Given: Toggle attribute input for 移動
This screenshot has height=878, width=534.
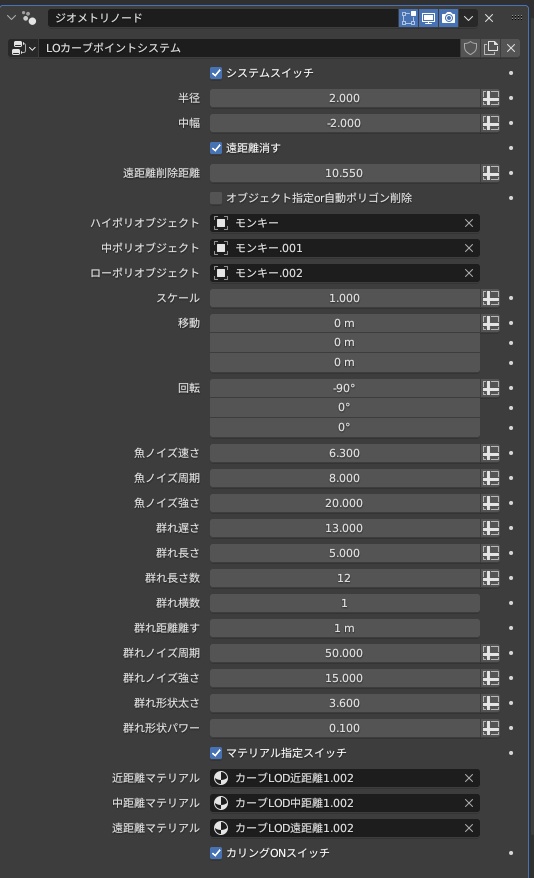Looking at the screenshot, I should (x=491, y=323).
